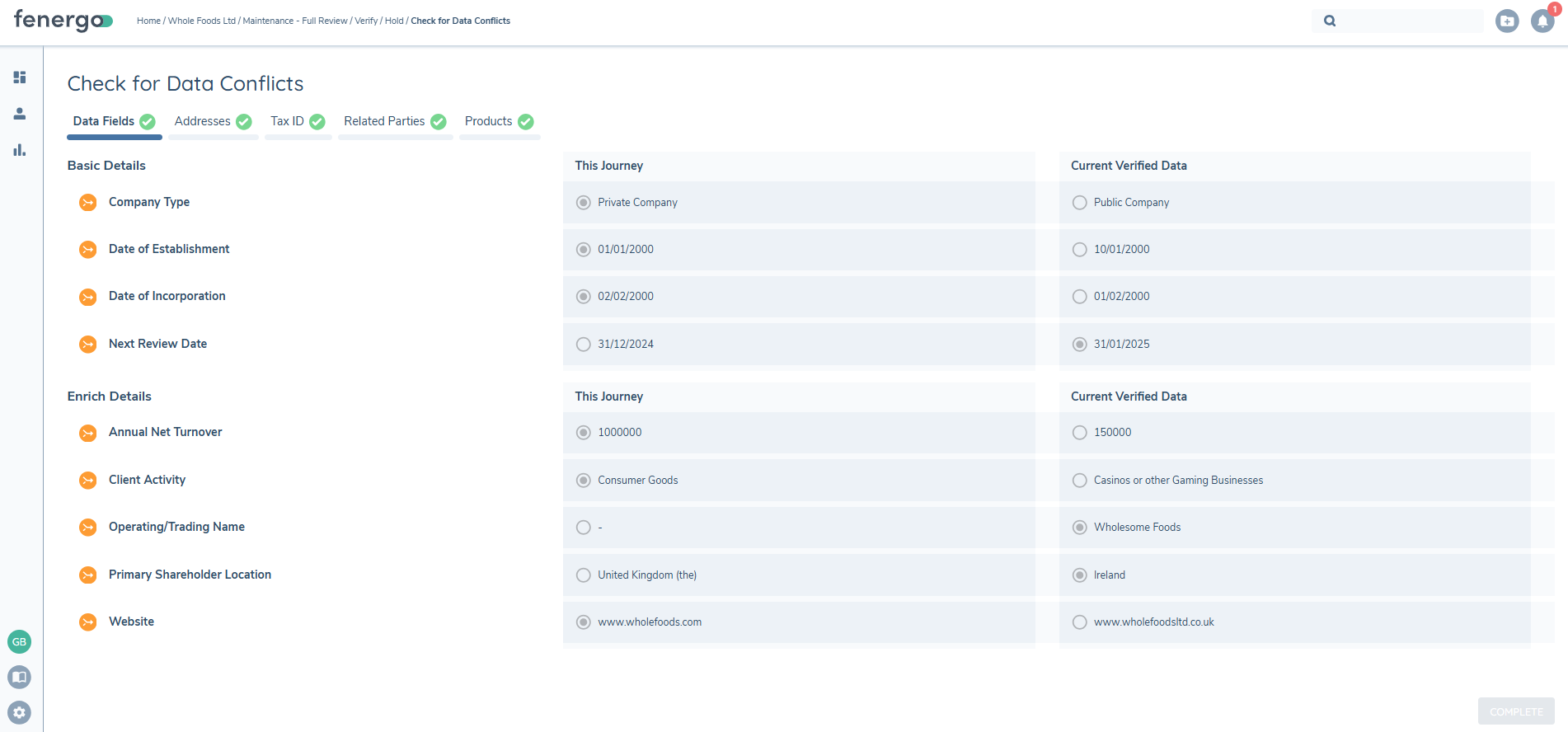Select the Public Company radio button
This screenshot has height=732, width=1568.
pos(1079,203)
